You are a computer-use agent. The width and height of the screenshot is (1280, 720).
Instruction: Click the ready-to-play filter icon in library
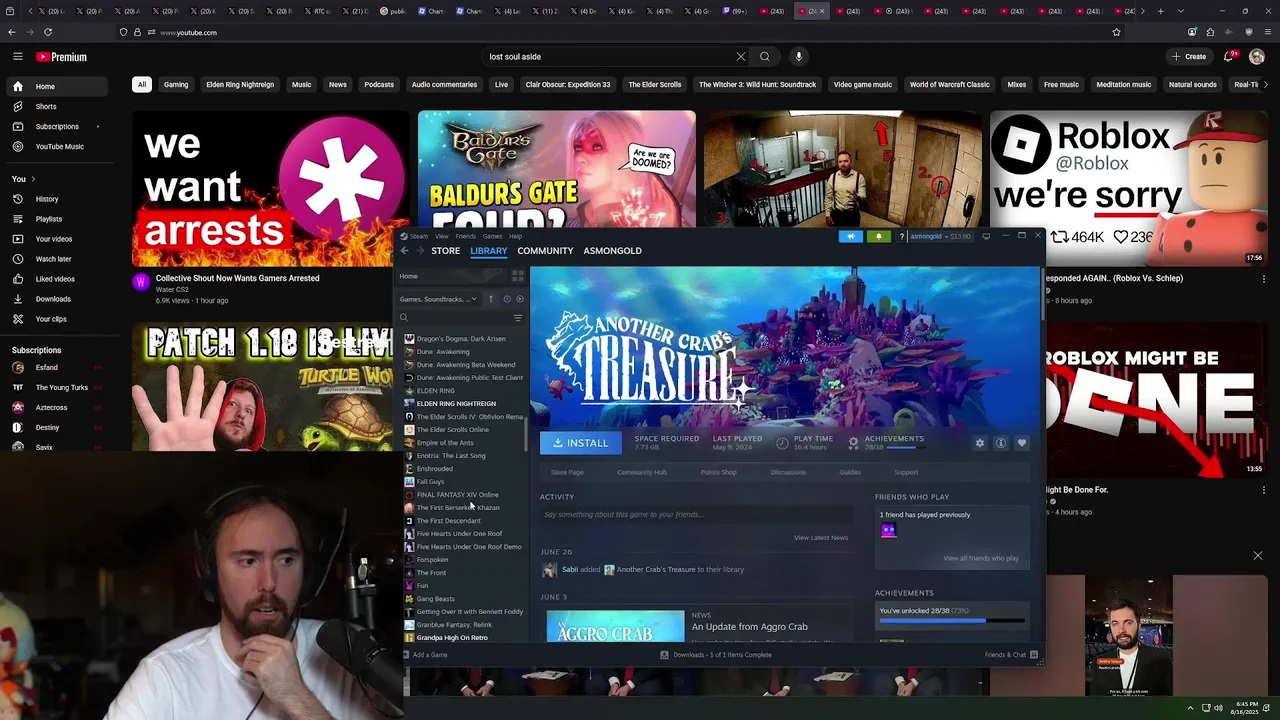[x=519, y=299]
